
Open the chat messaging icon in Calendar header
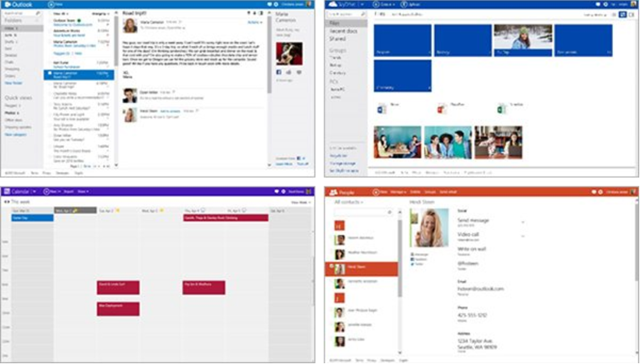[x=276, y=191]
